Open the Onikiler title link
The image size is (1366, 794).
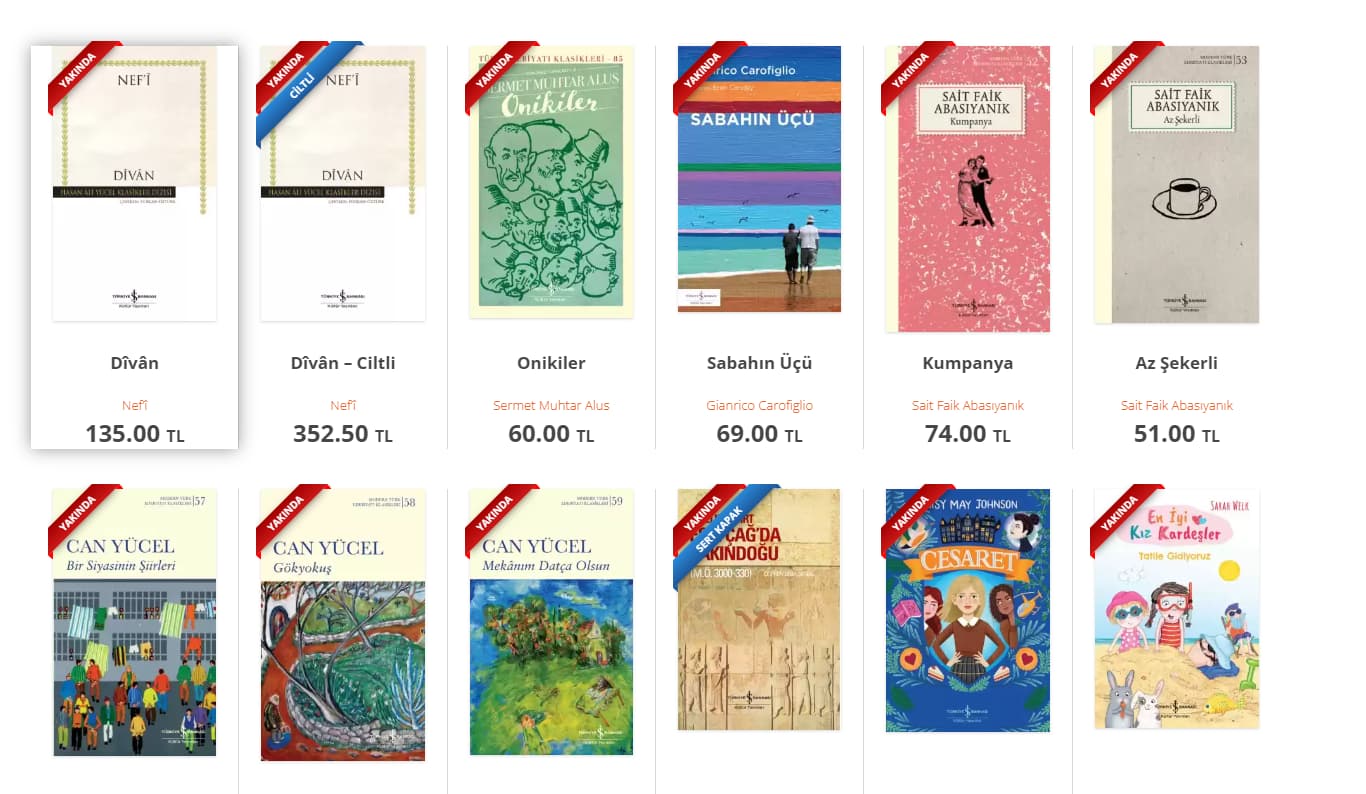(551, 363)
